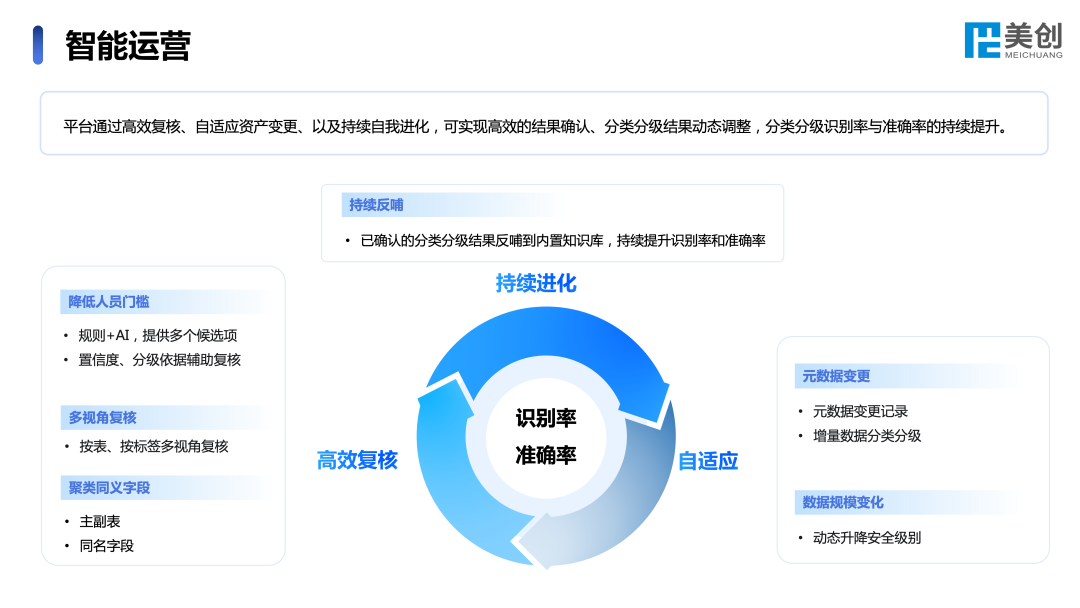Viewport: 1080px width, 608px height.
Task: Click the blue bar beside 智能运营 title
Action: click(x=38, y=43)
